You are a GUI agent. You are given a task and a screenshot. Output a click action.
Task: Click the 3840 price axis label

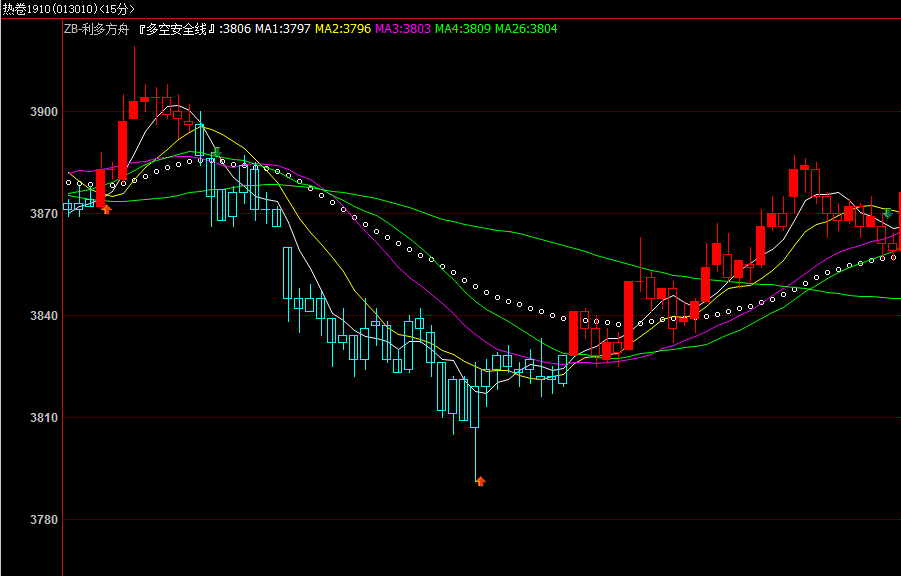pyautogui.click(x=44, y=316)
